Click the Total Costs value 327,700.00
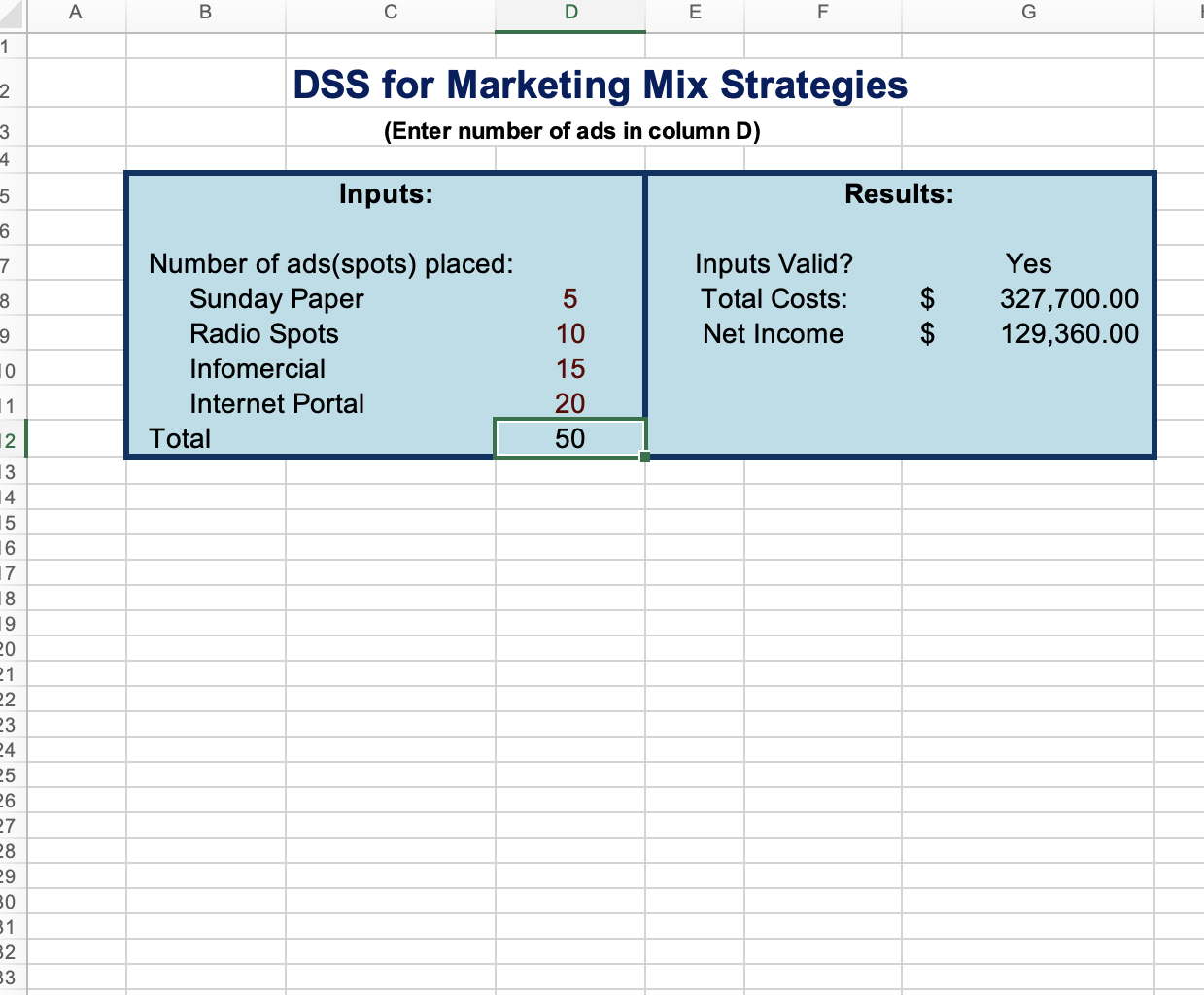 1069,299
